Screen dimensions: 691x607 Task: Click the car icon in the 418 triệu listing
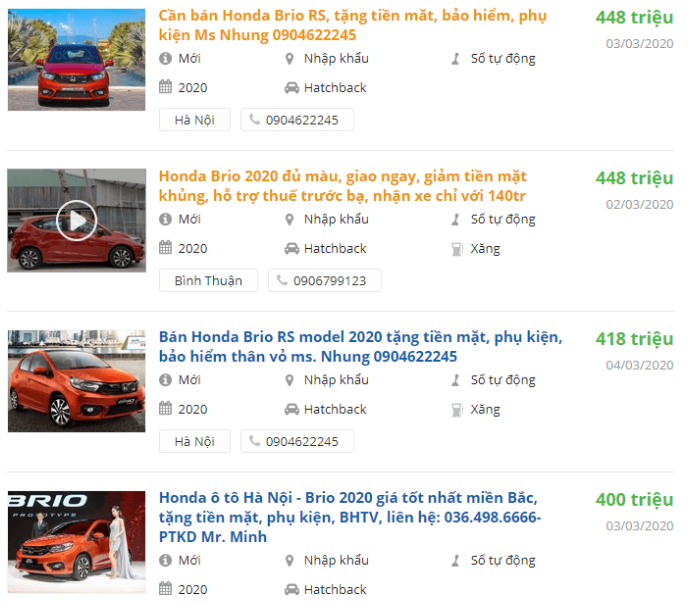(x=292, y=409)
